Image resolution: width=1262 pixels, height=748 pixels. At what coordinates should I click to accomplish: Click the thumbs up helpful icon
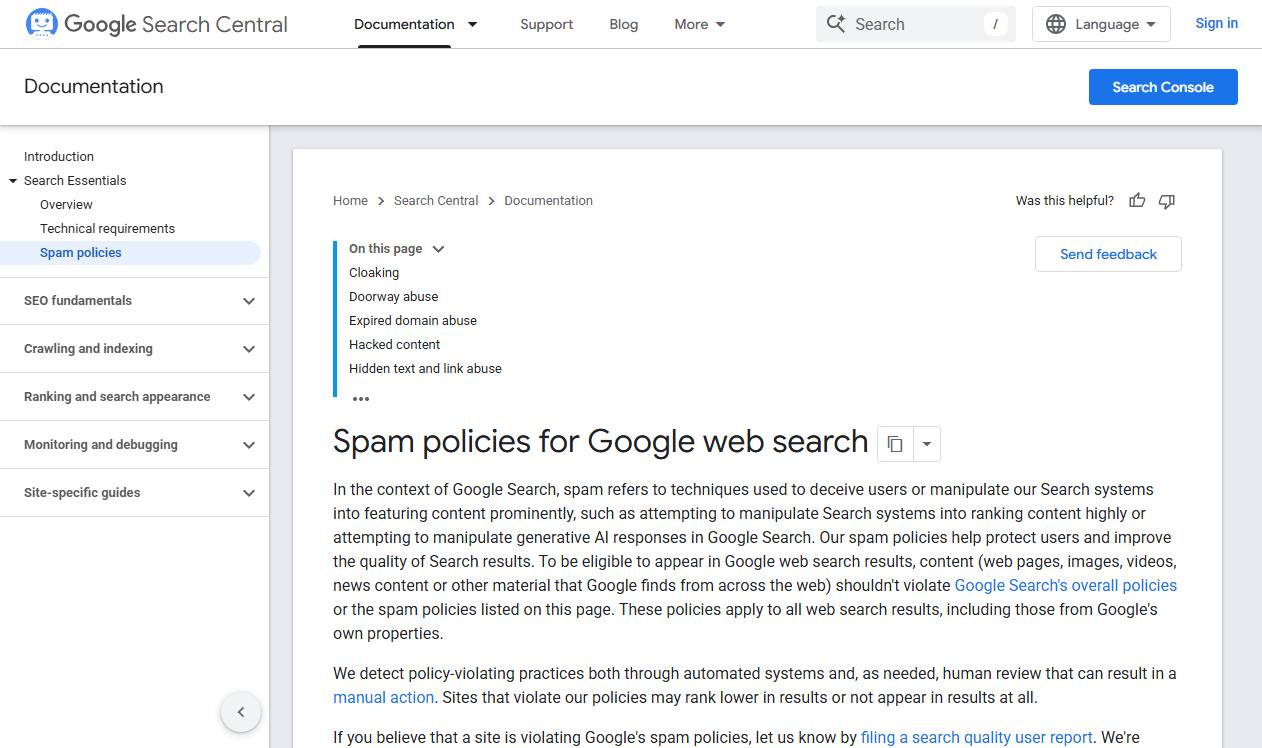click(1137, 201)
